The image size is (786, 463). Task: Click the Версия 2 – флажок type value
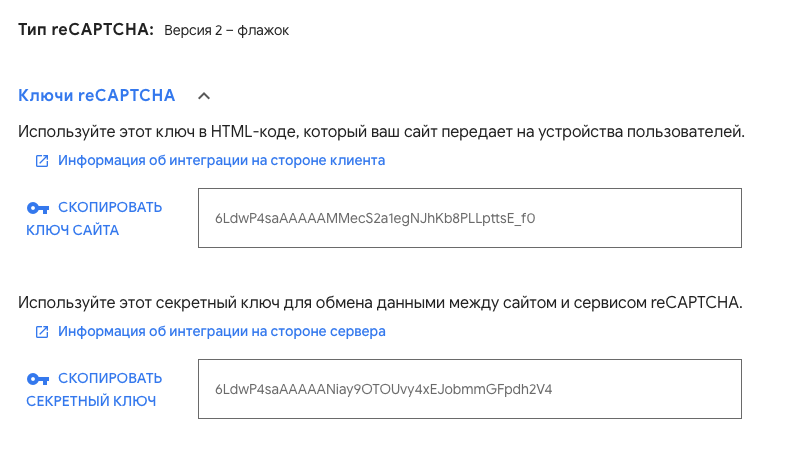[x=227, y=31]
